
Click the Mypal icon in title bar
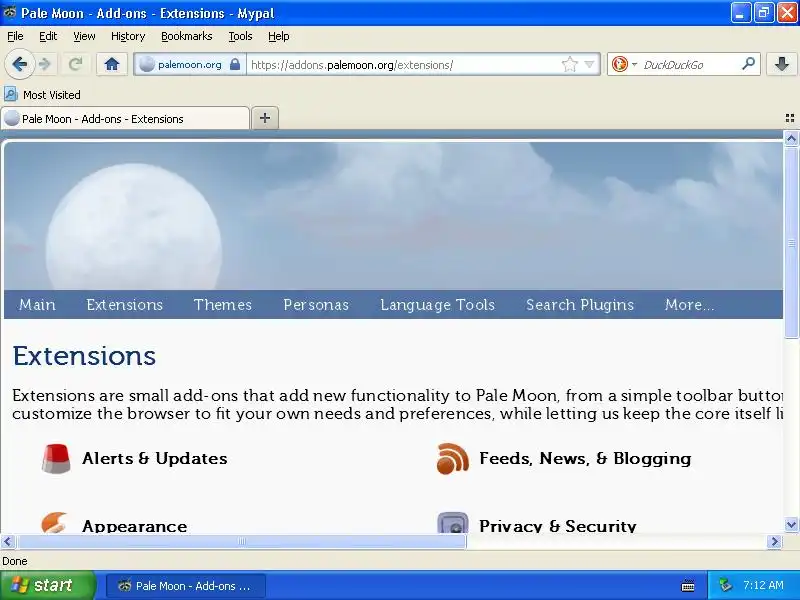[x=9, y=13]
